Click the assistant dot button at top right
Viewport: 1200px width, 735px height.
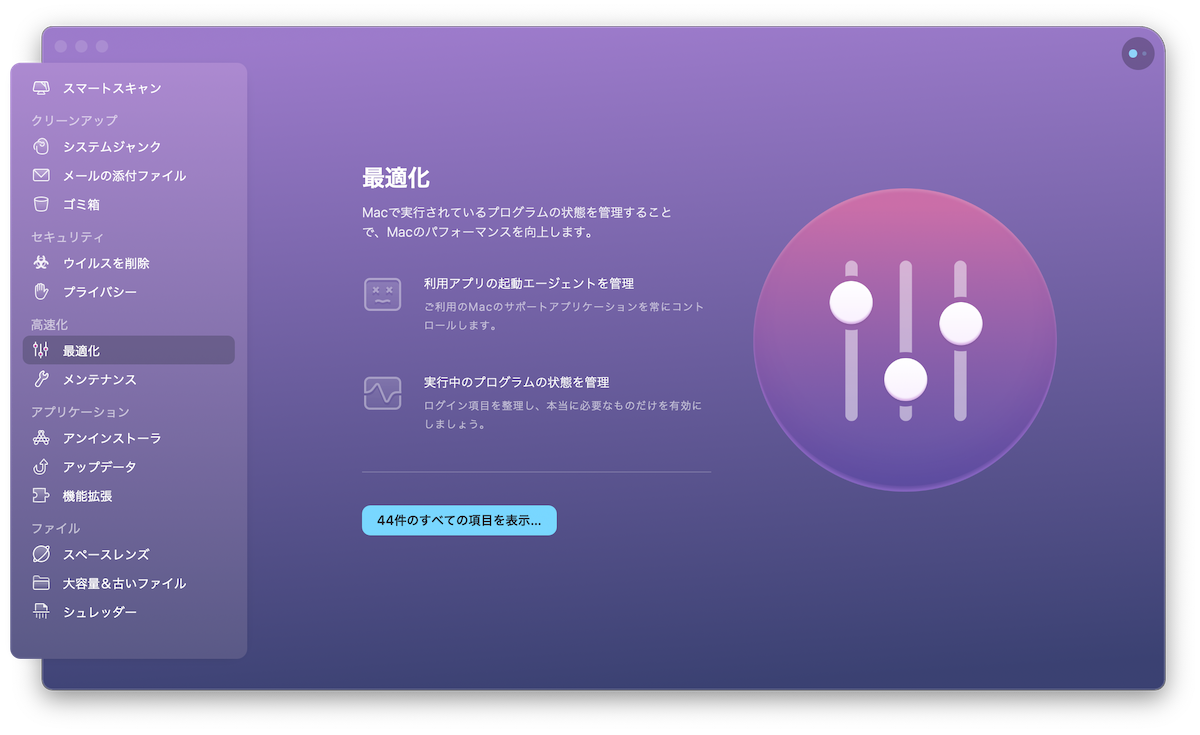point(1137,53)
